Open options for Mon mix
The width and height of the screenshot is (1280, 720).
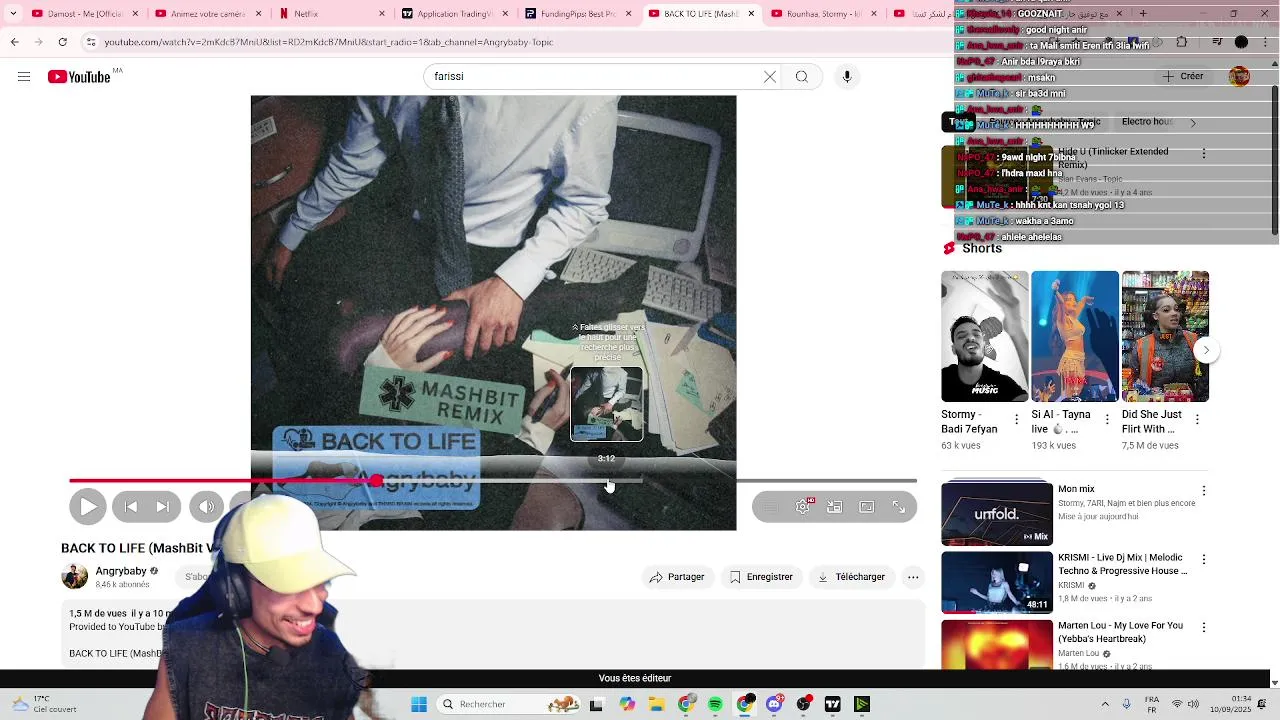click(x=1204, y=491)
